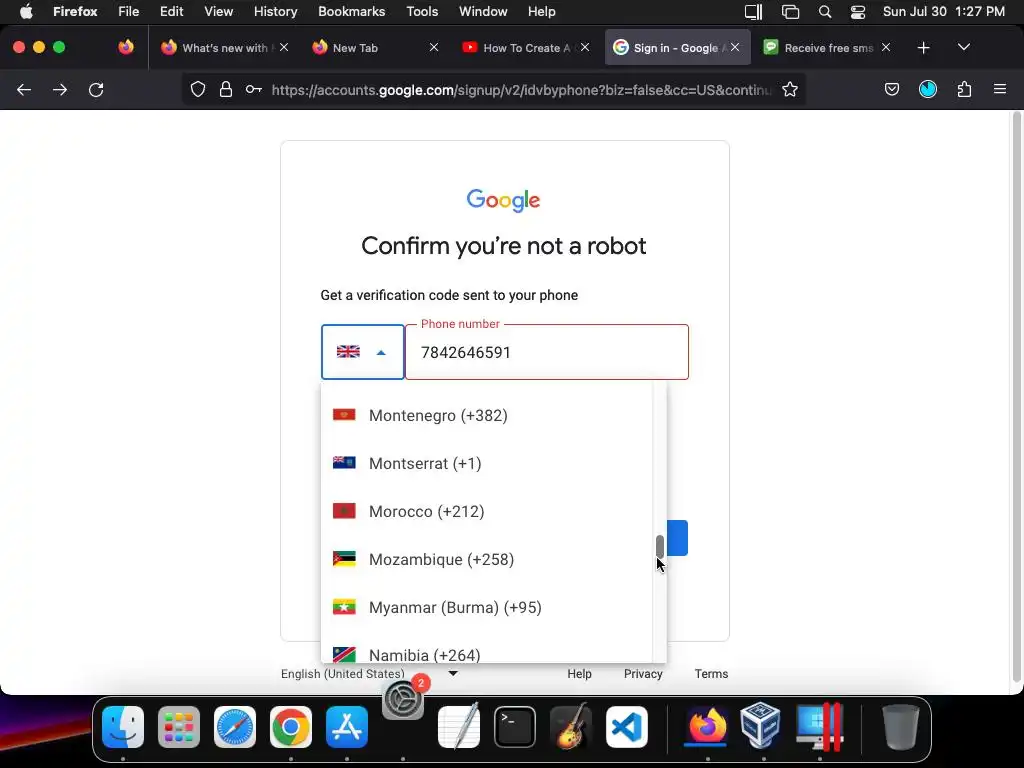Switch to 'How To Create A' YouTube tab
Viewport: 1024px width, 768px height.
coord(526,48)
